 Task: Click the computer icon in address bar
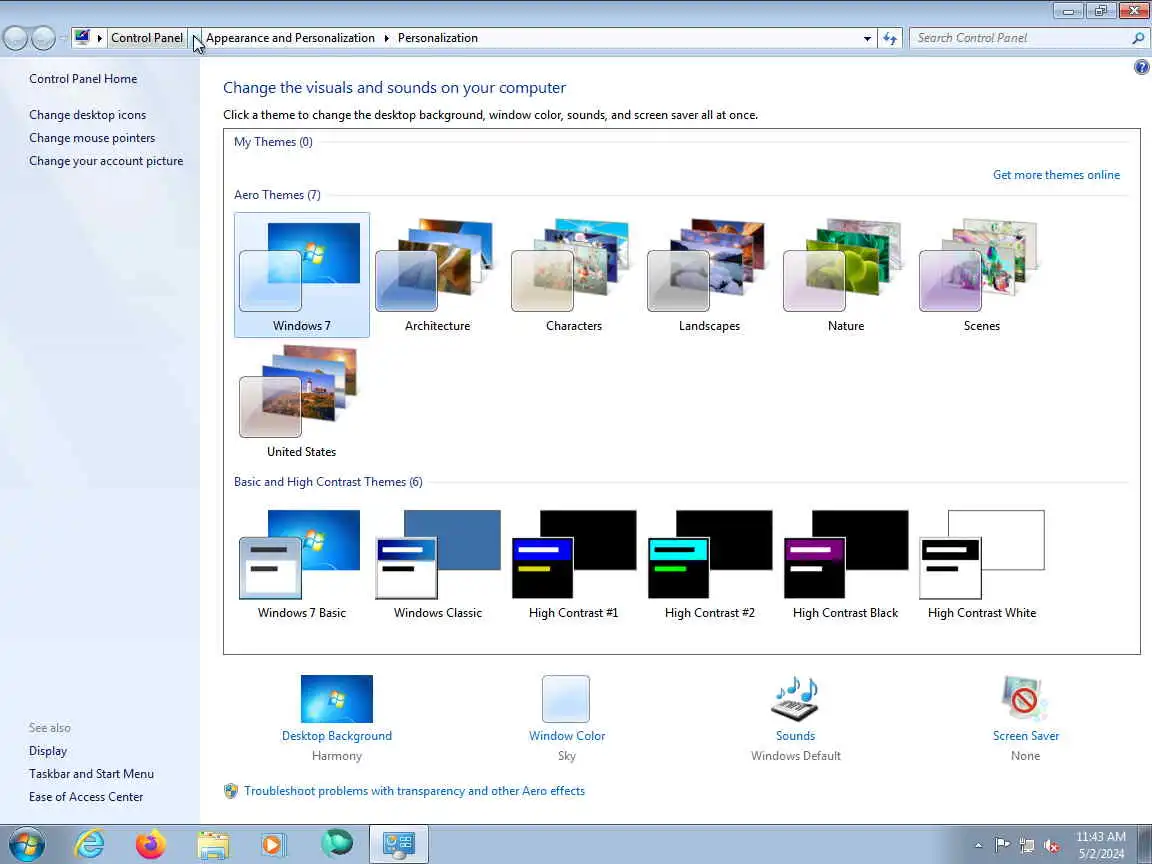coord(82,37)
